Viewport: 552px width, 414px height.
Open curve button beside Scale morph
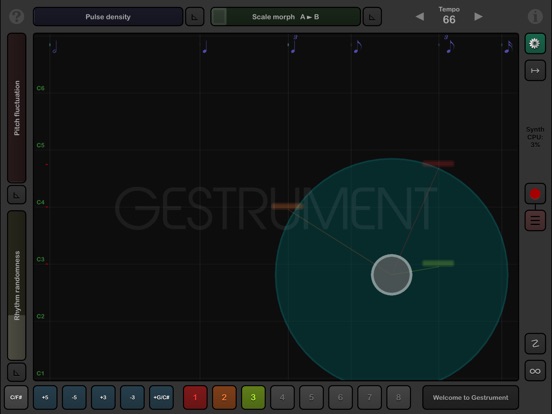click(x=372, y=17)
